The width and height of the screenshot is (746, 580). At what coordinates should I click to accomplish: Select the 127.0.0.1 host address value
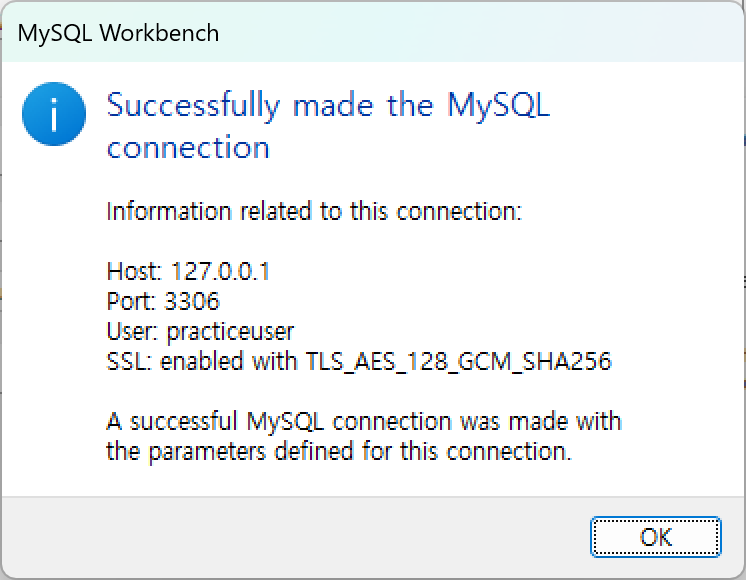pos(220,271)
